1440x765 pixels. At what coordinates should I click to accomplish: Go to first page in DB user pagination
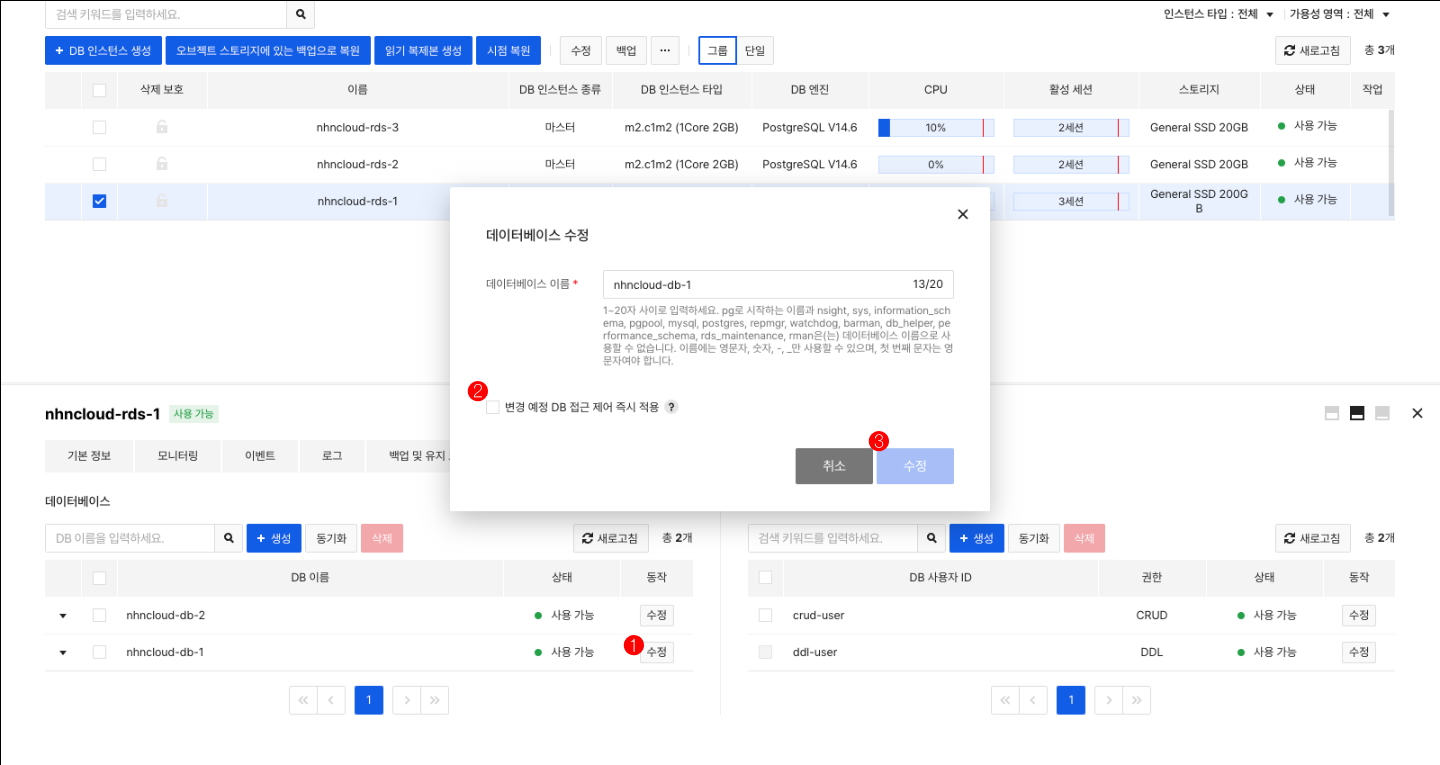[x=1005, y=700]
